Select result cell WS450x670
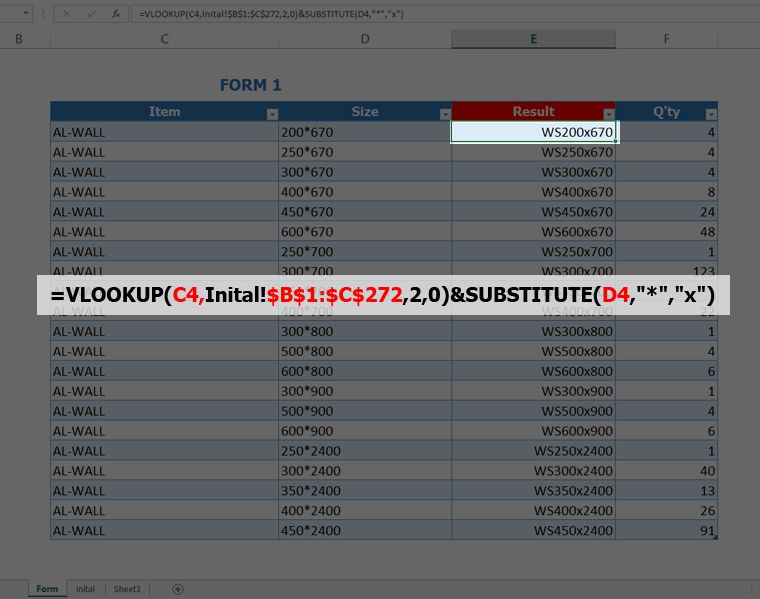 (x=534, y=212)
